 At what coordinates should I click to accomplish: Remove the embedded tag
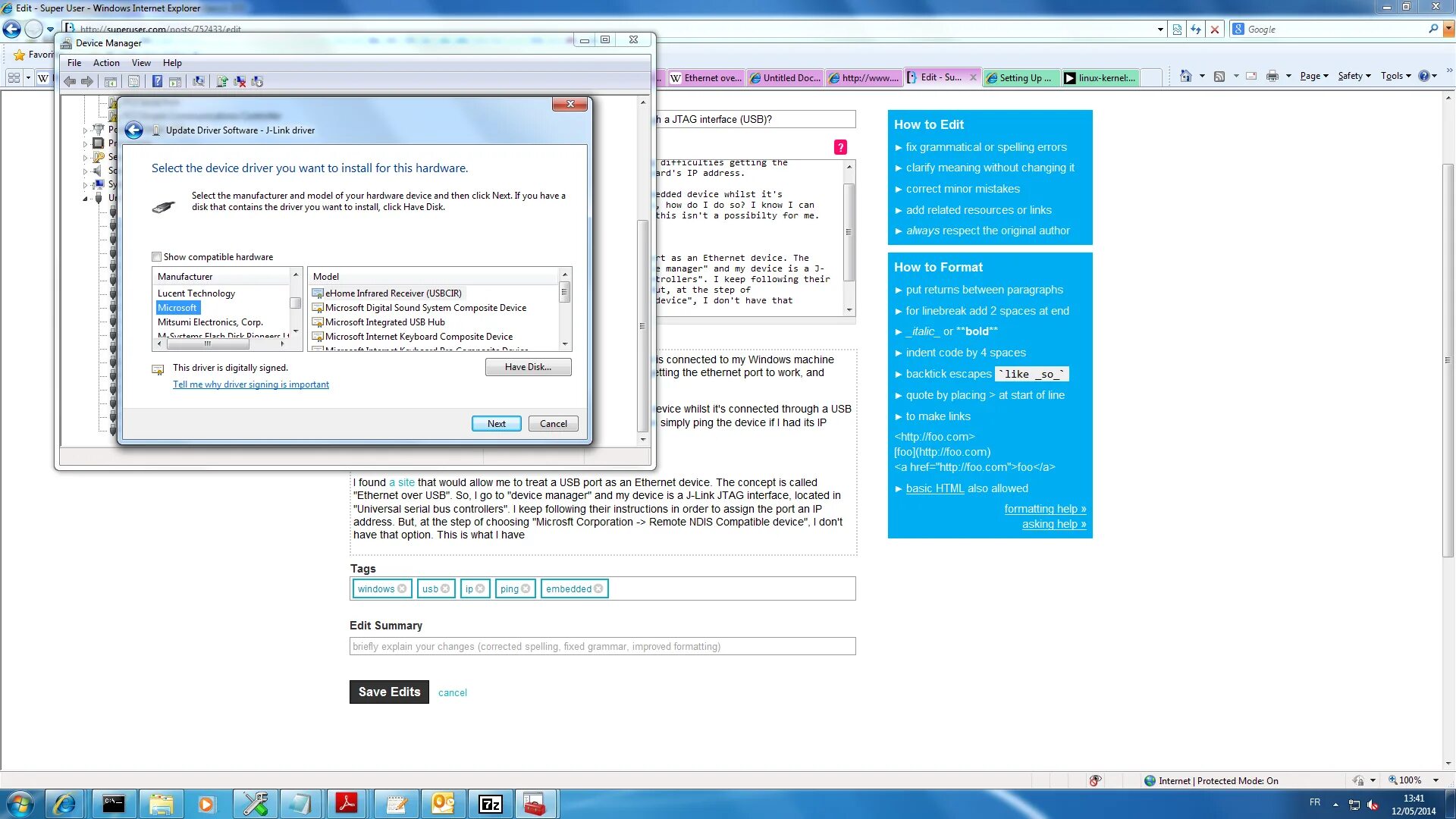pos(598,589)
